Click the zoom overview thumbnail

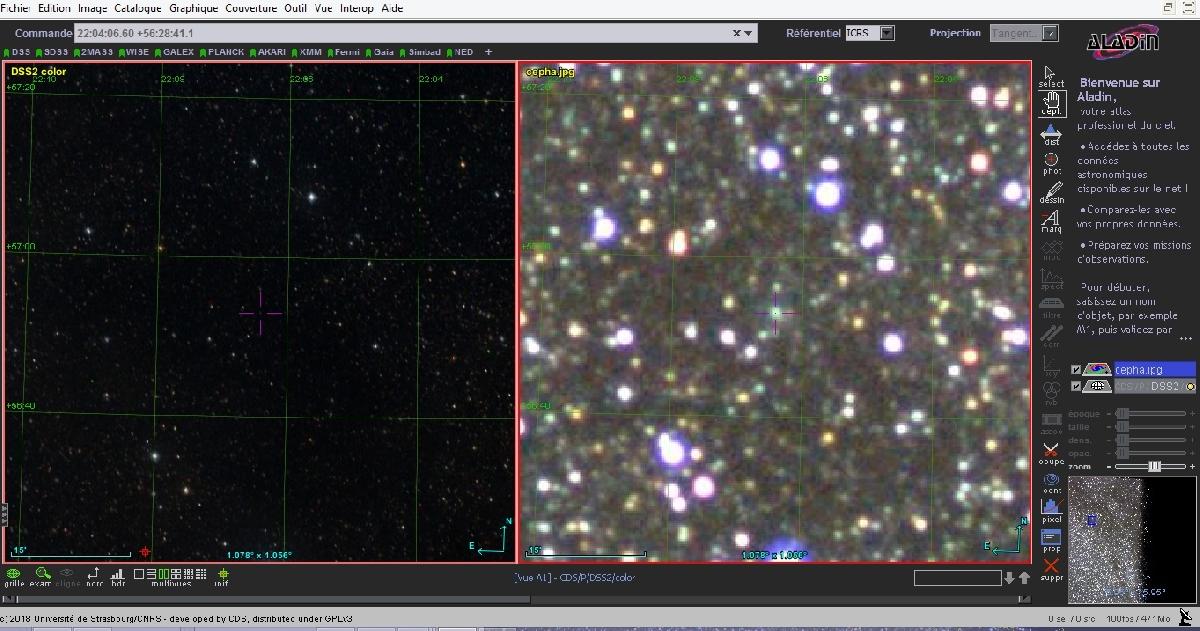point(1132,540)
